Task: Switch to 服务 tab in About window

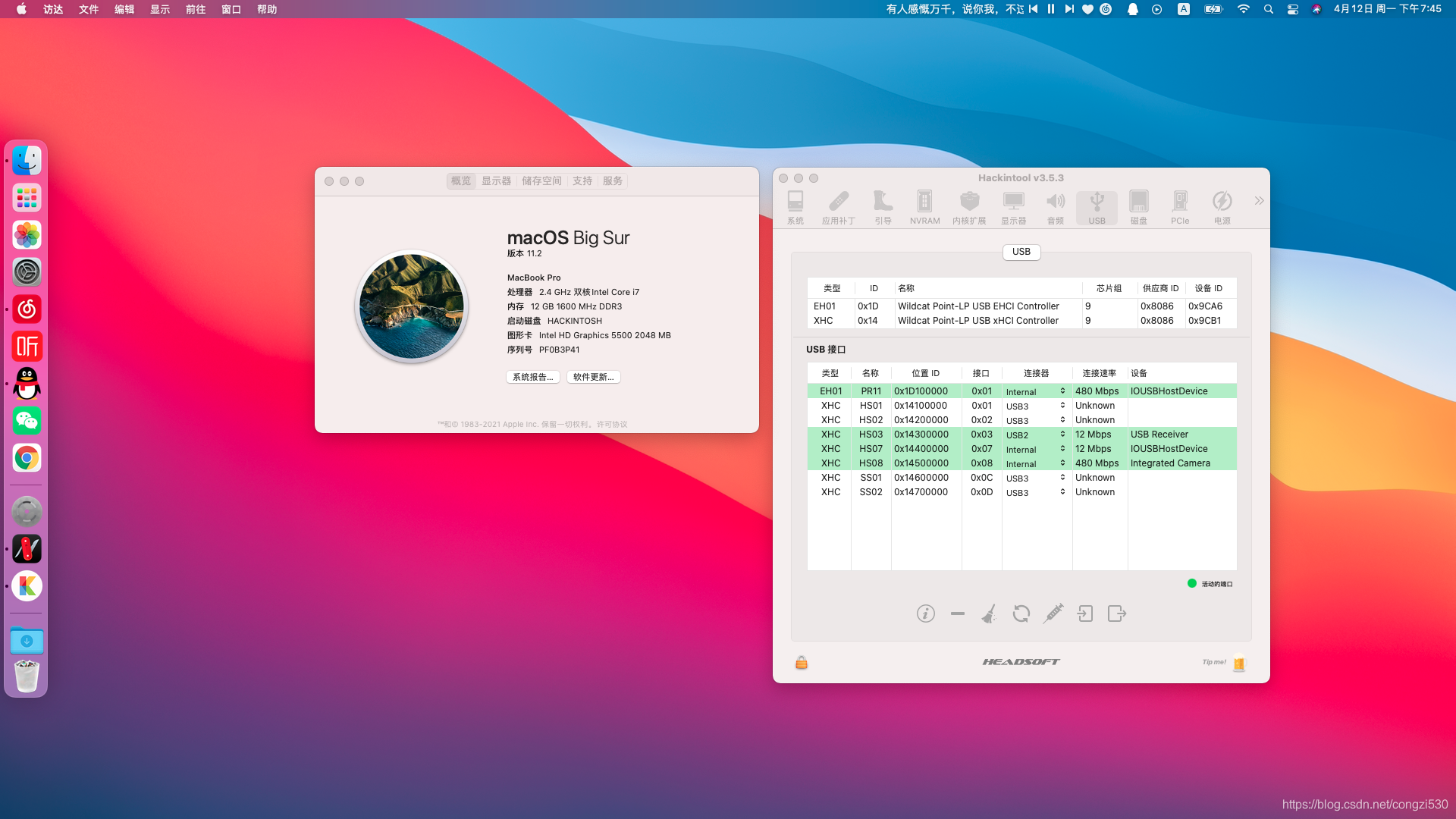Action: [x=613, y=181]
